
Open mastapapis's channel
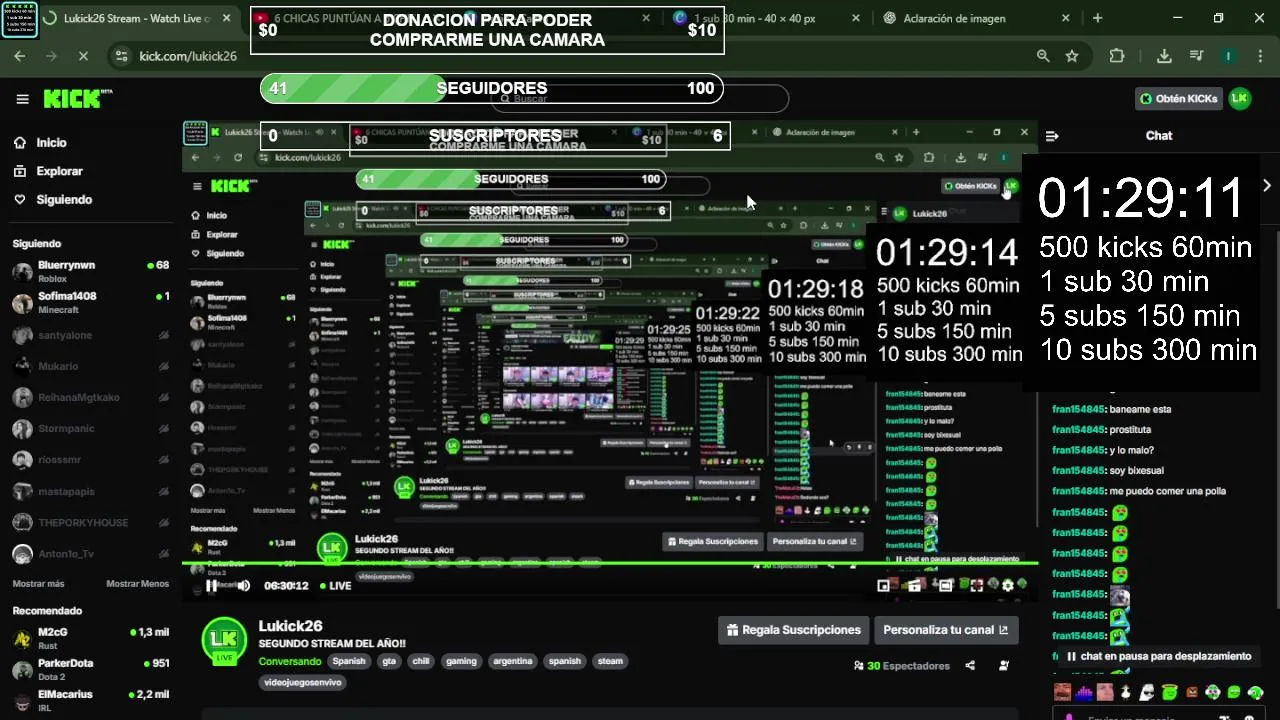click(90, 491)
